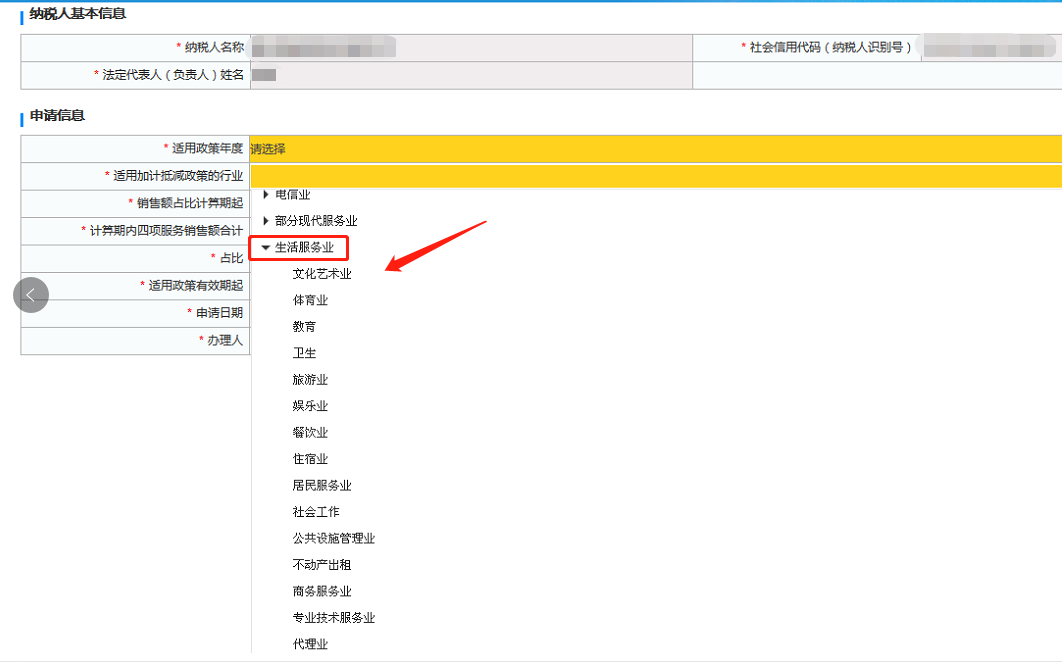The height and width of the screenshot is (662, 1062).
Task: Pick 社会工作 from the list
Action: [x=316, y=512]
